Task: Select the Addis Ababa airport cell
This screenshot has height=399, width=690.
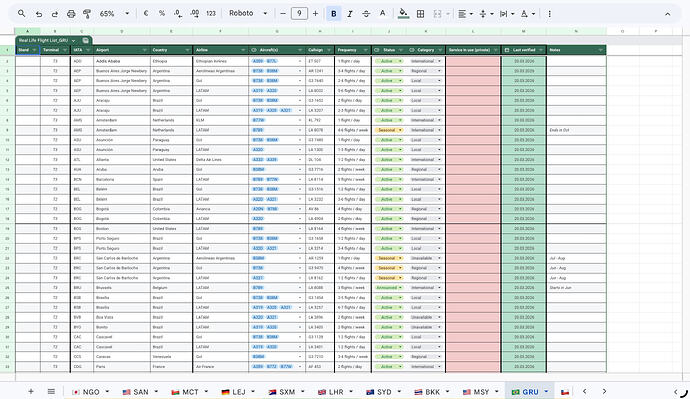Action: pyautogui.click(x=122, y=61)
